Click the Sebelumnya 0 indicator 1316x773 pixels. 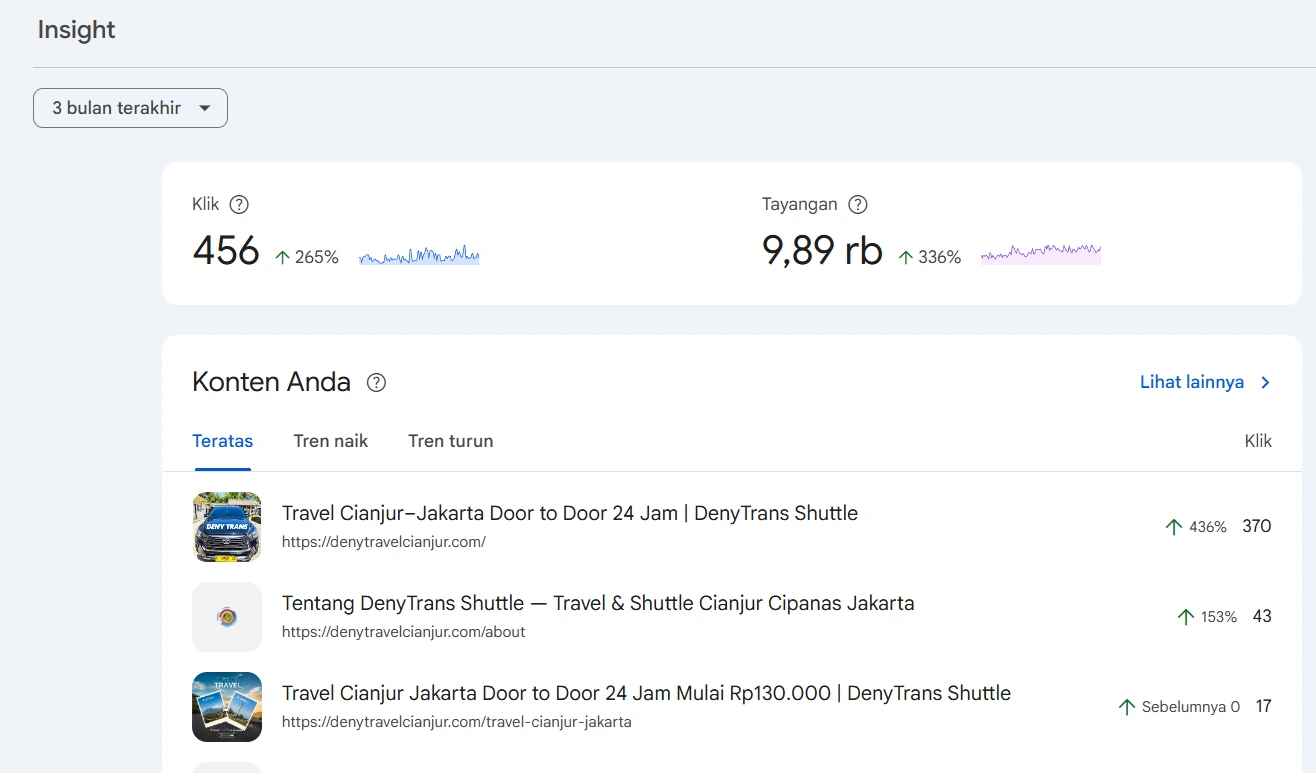[1179, 707]
